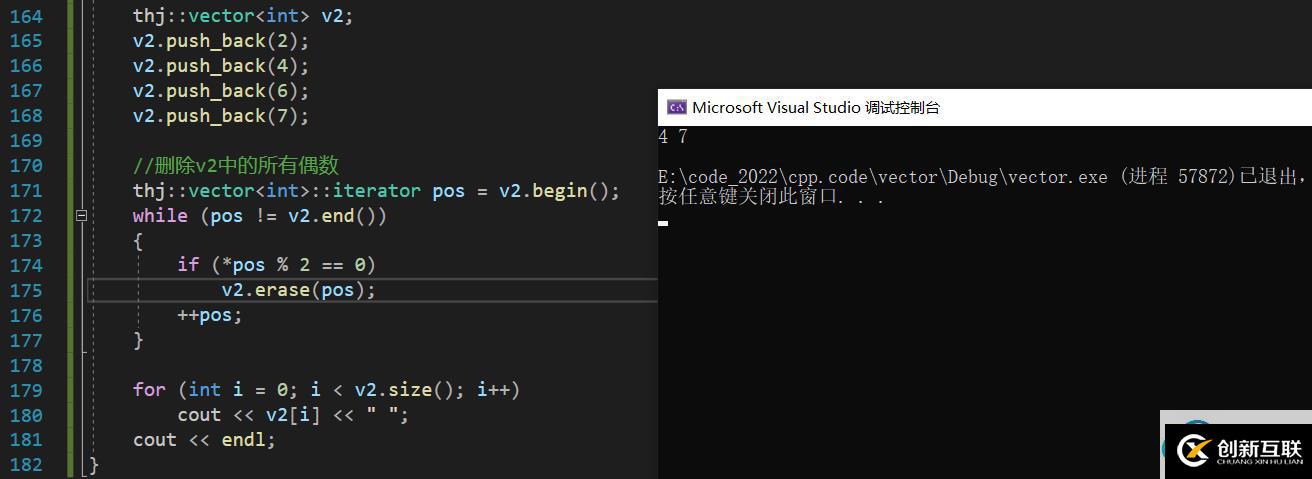Click line number 182 in the gutter
Image resolution: width=1312 pixels, height=479 pixels.
25,464
